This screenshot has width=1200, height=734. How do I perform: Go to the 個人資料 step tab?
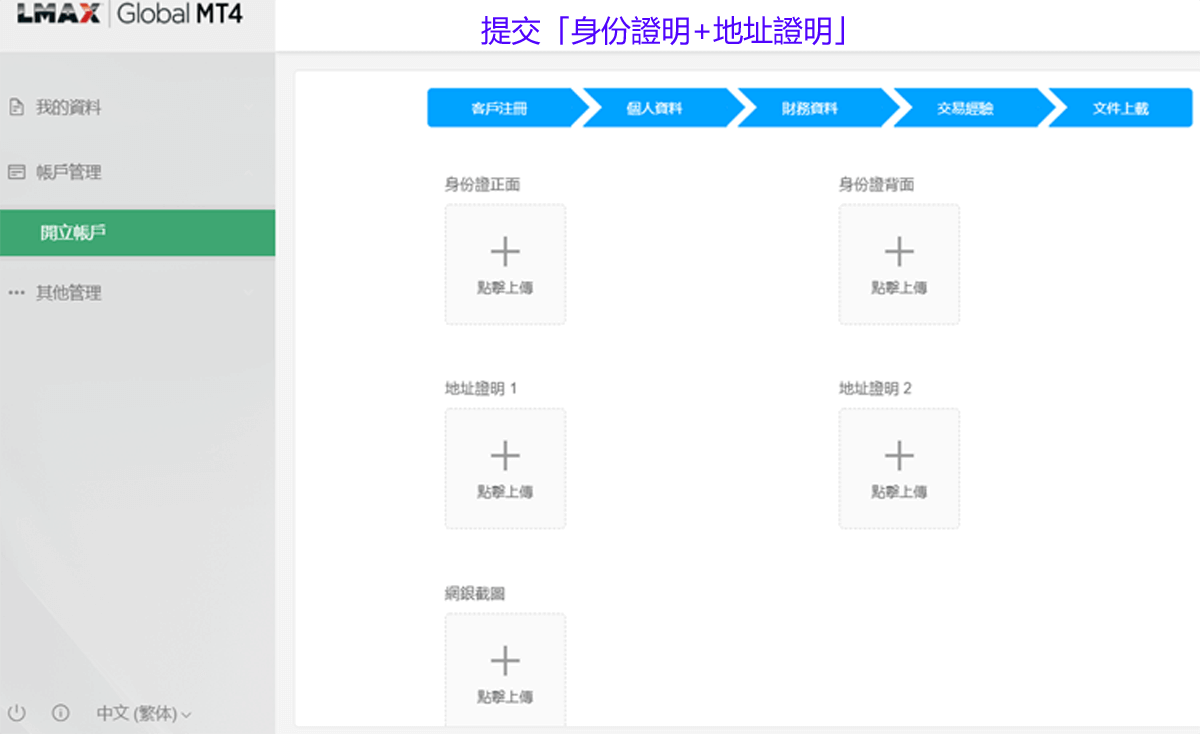point(654,108)
